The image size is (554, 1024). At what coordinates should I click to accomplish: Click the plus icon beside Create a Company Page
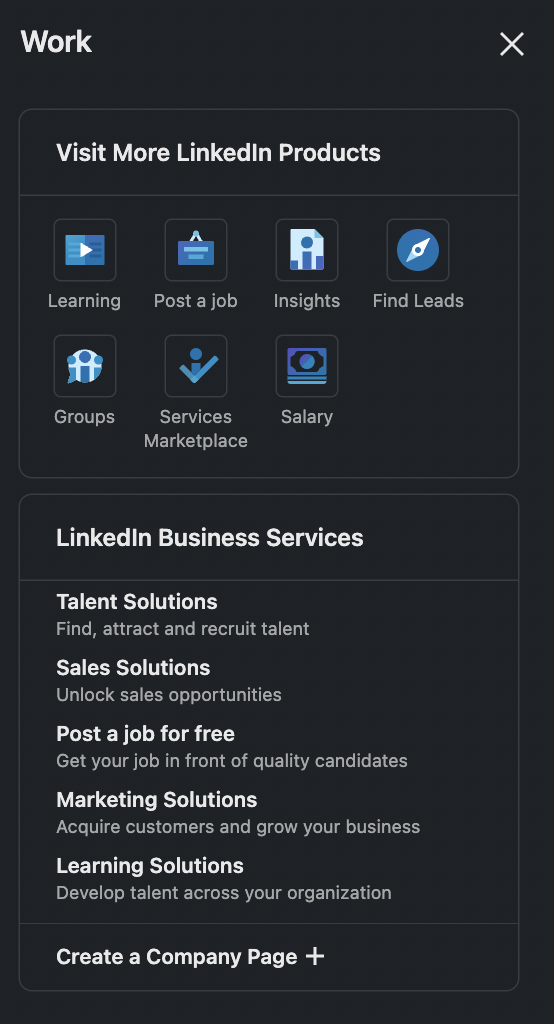tap(315, 956)
